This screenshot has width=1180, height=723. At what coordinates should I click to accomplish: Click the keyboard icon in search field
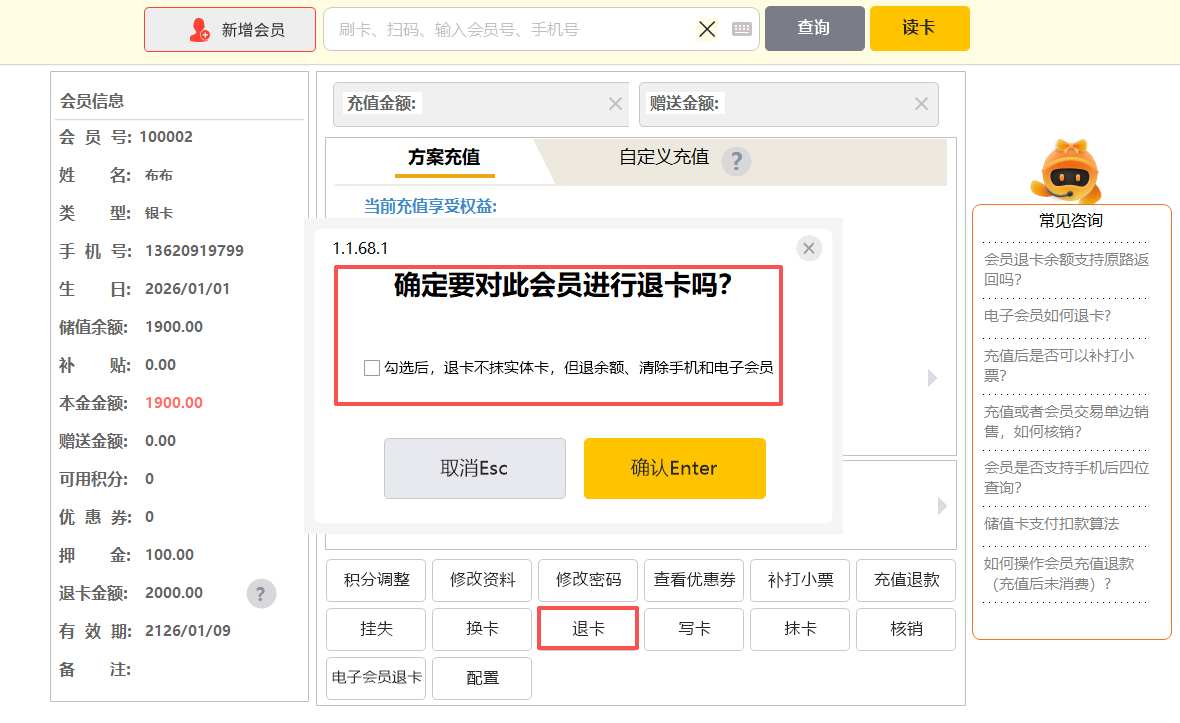pyautogui.click(x=741, y=29)
